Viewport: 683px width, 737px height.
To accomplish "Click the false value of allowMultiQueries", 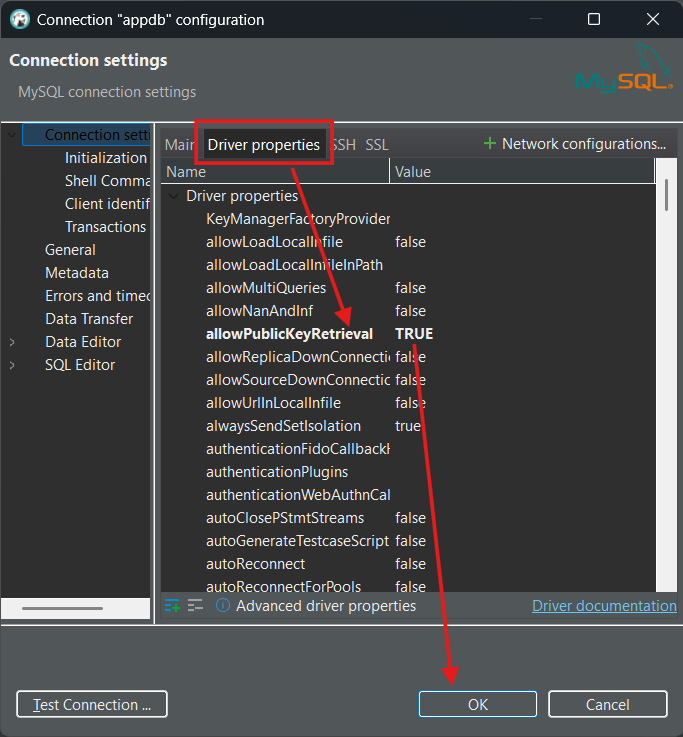I will 410,288.
